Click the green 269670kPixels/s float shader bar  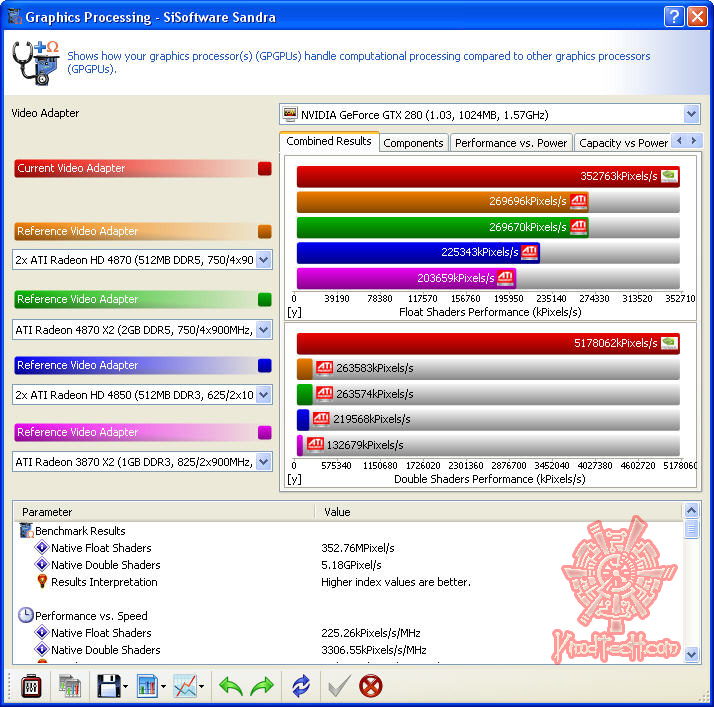coord(443,227)
